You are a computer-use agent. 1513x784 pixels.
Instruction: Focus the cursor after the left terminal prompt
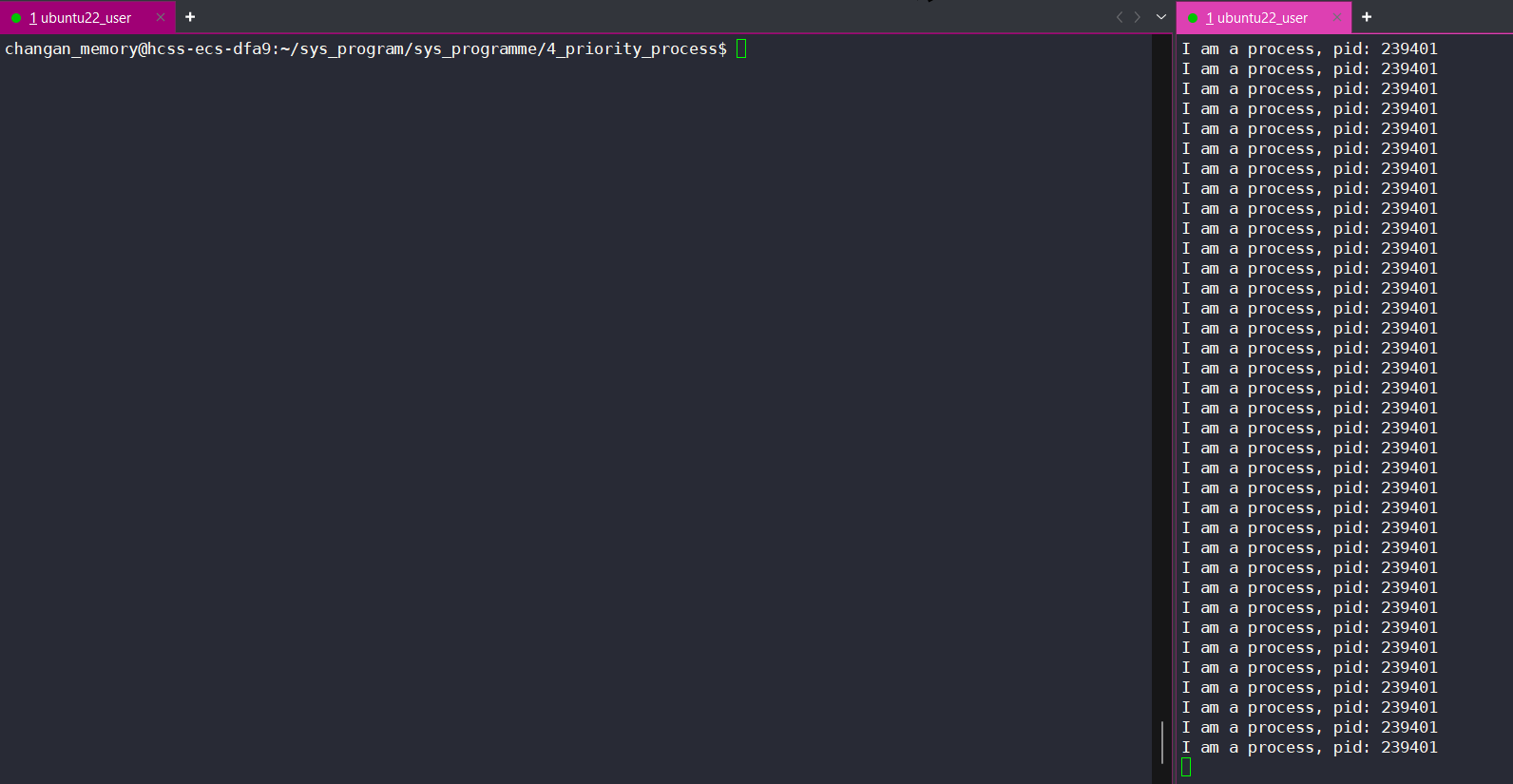741,48
